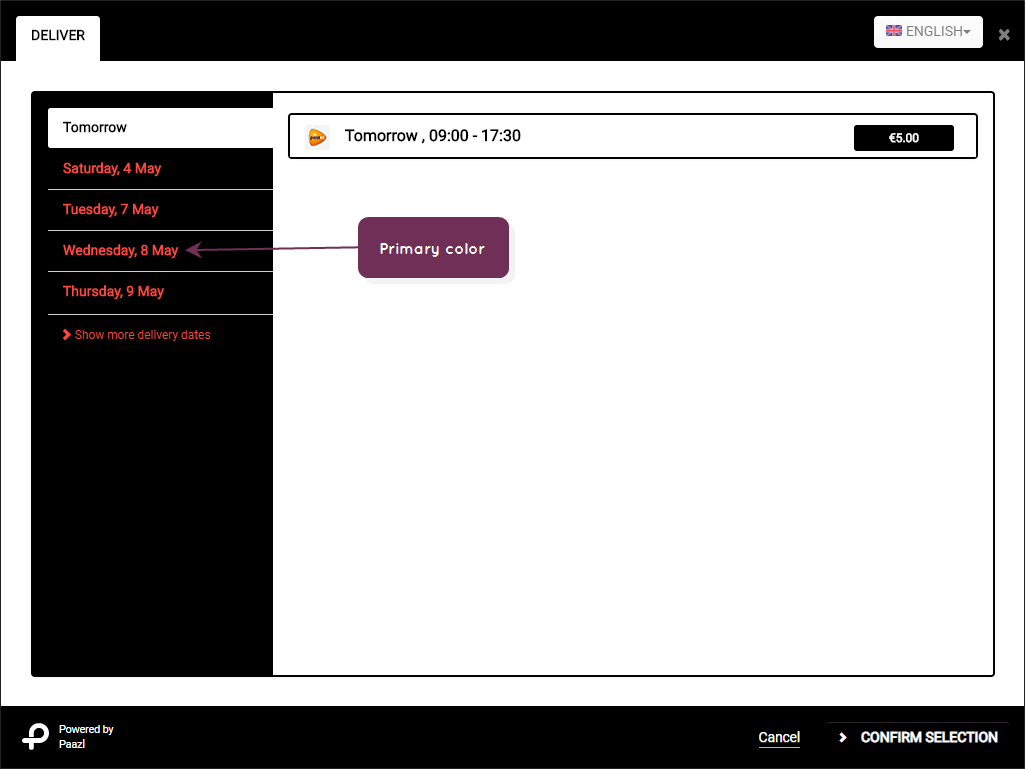The width and height of the screenshot is (1025, 769).
Task: Open the DELIVER tab
Action: tap(58, 38)
